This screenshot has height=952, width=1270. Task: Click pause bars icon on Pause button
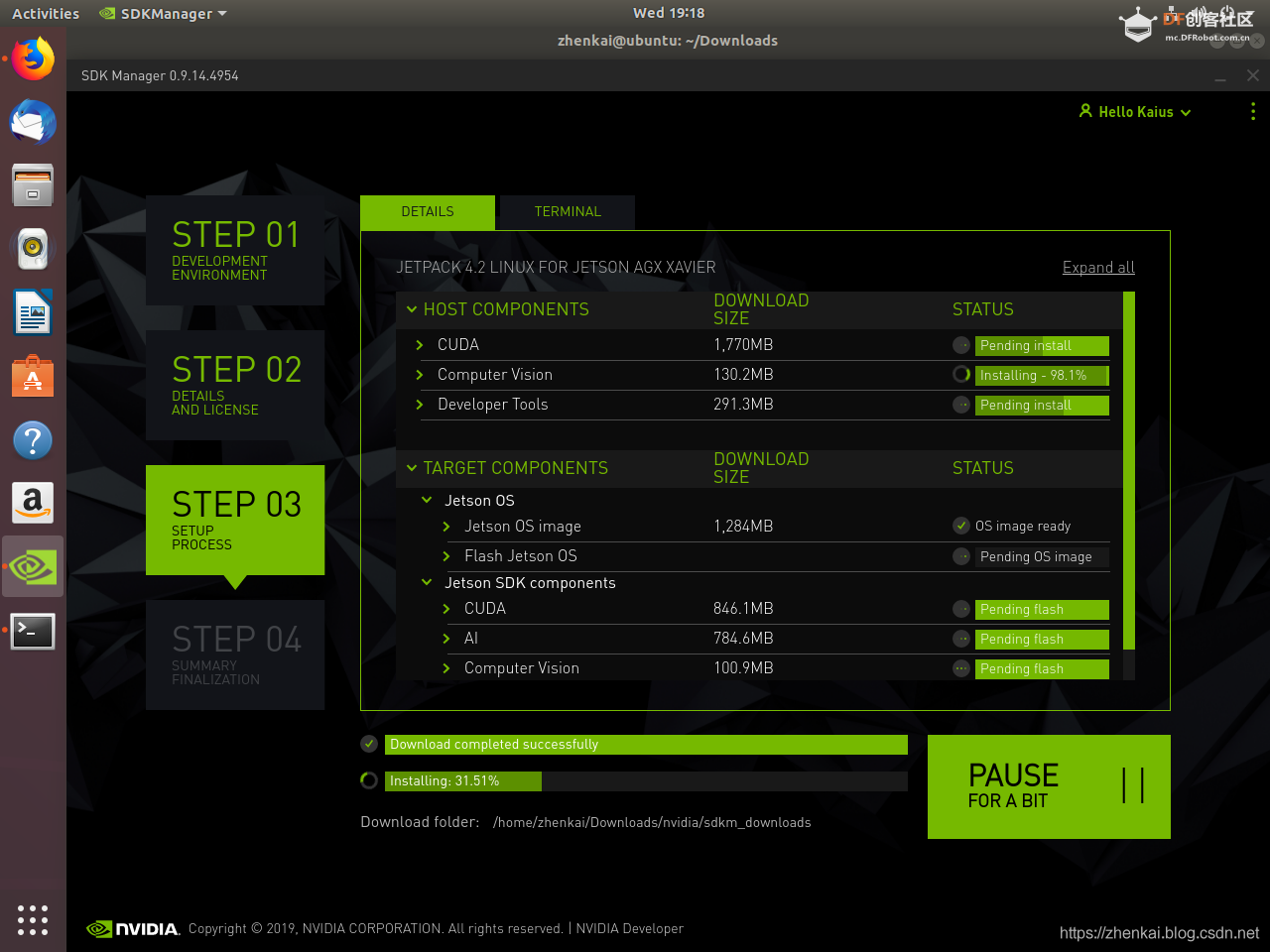coord(1133,785)
